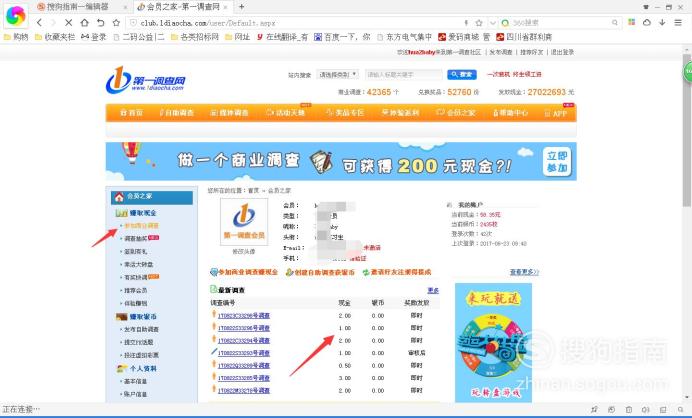Click the site search keyword input field
Viewport: 692px width, 418px height.
pyautogui.click(x=403, y=75)
